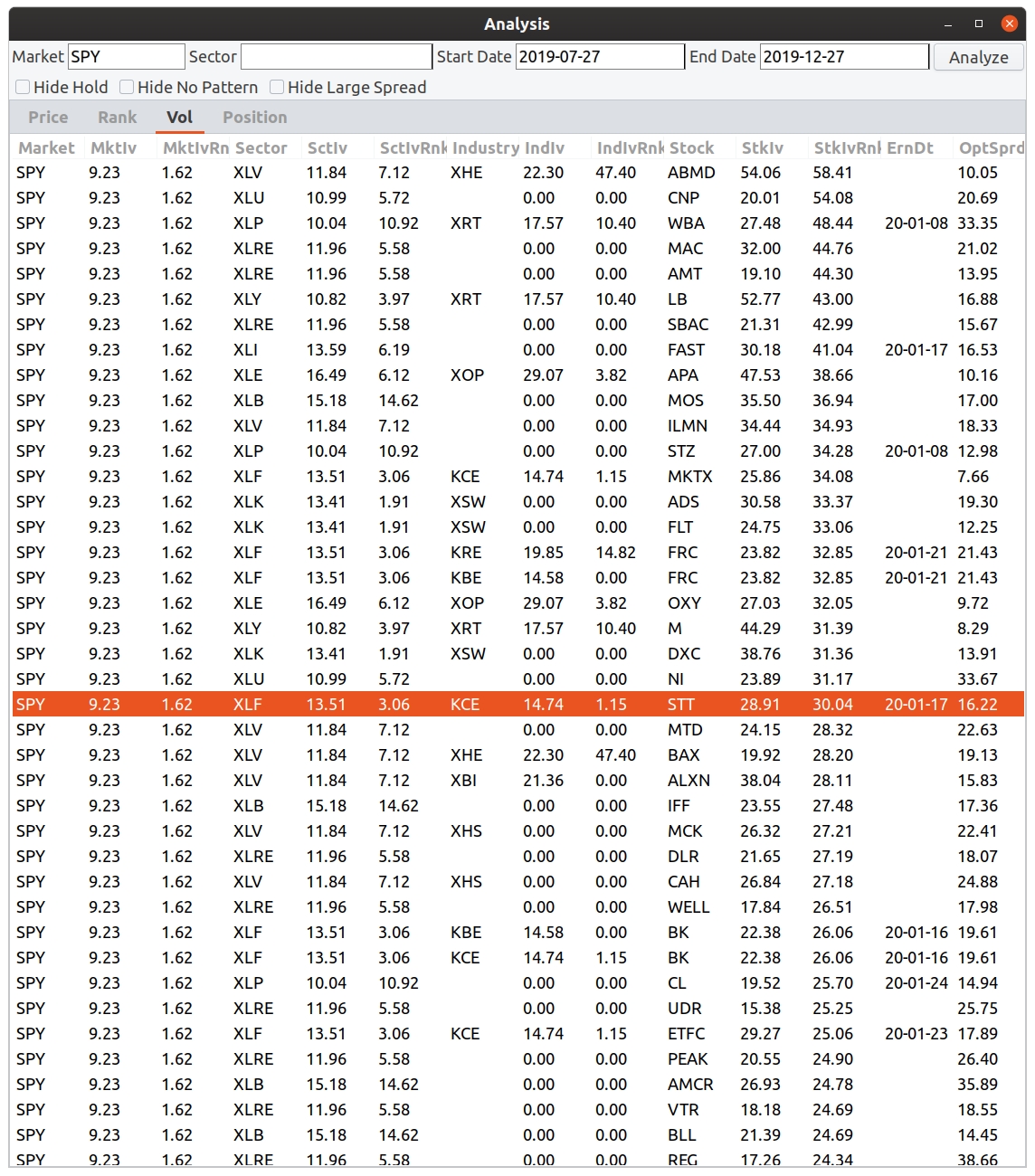Select the CL stock row

pyautogui.click(x=518, y=983)
